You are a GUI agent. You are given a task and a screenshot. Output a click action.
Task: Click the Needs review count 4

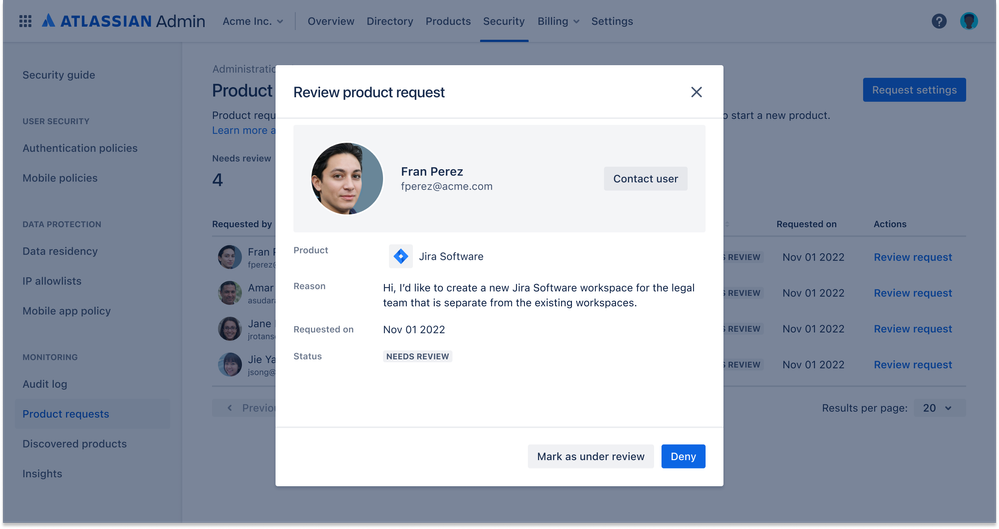(217, 180)
